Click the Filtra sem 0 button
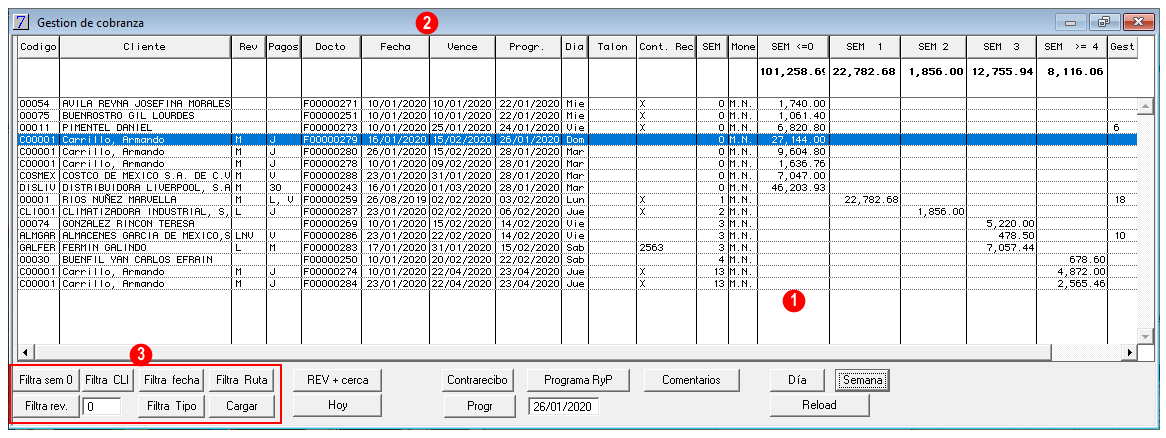Image resolution: width=1166 pixels, height=438 pixels. tap(46, 380)
